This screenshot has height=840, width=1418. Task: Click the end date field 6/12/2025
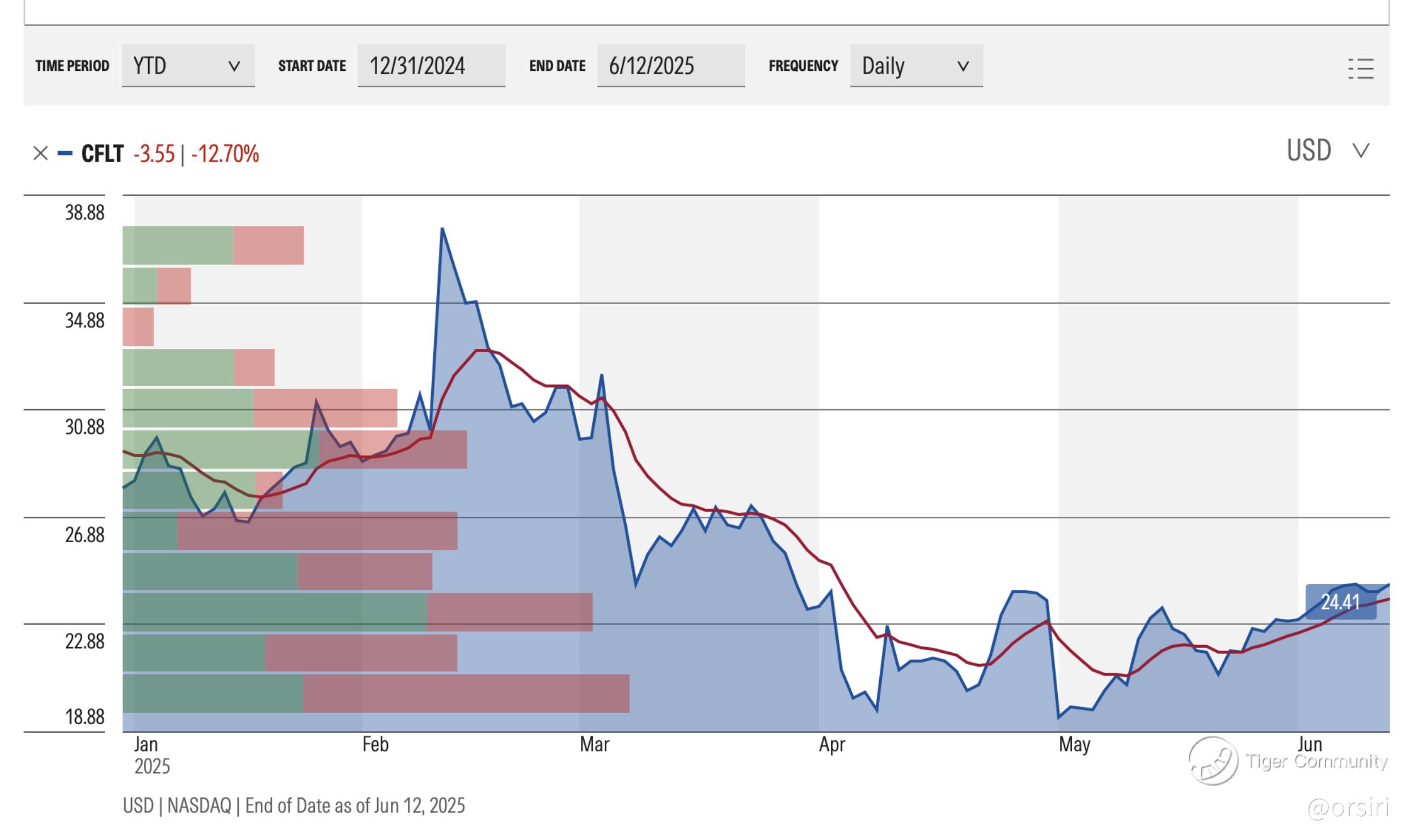tap(670, 66)
